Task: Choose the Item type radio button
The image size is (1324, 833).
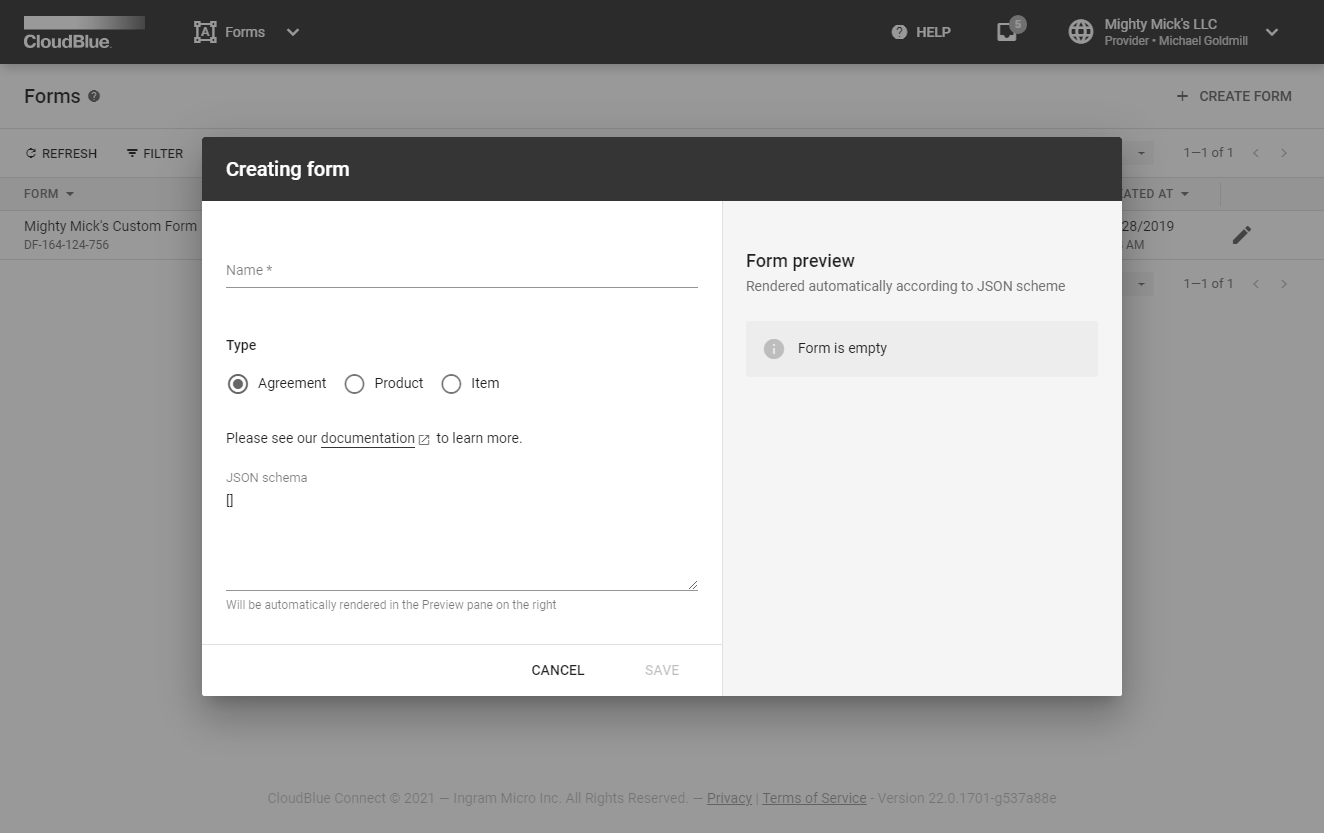Action: 451,384
